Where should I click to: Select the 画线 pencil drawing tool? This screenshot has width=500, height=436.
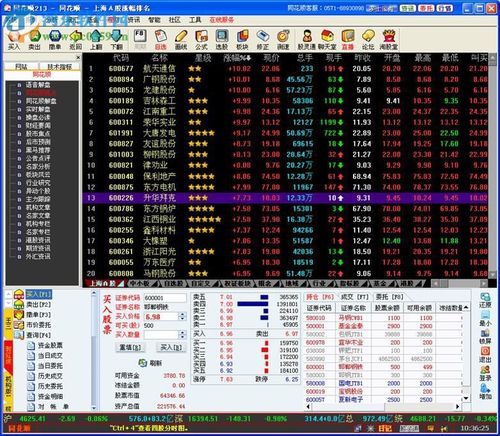tap(181, 39)
